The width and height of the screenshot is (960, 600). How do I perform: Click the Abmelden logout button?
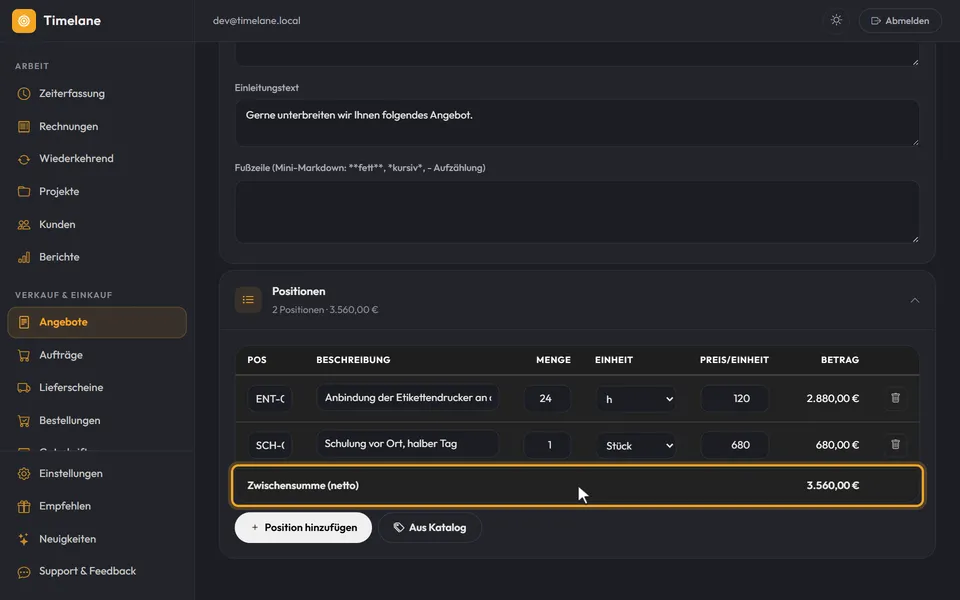click(x=900, y=21)
